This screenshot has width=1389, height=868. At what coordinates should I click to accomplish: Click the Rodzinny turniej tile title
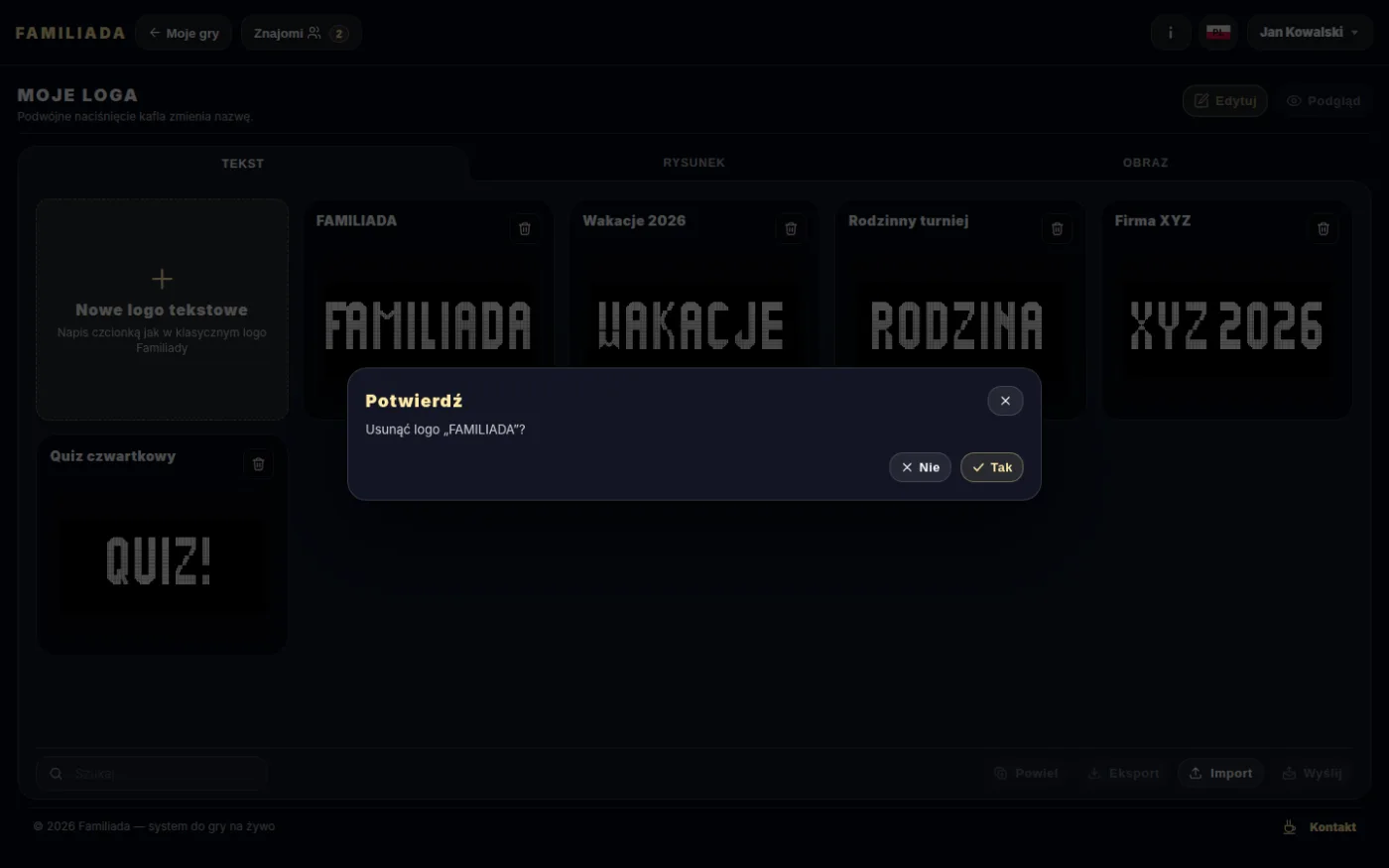coord(908,220)
